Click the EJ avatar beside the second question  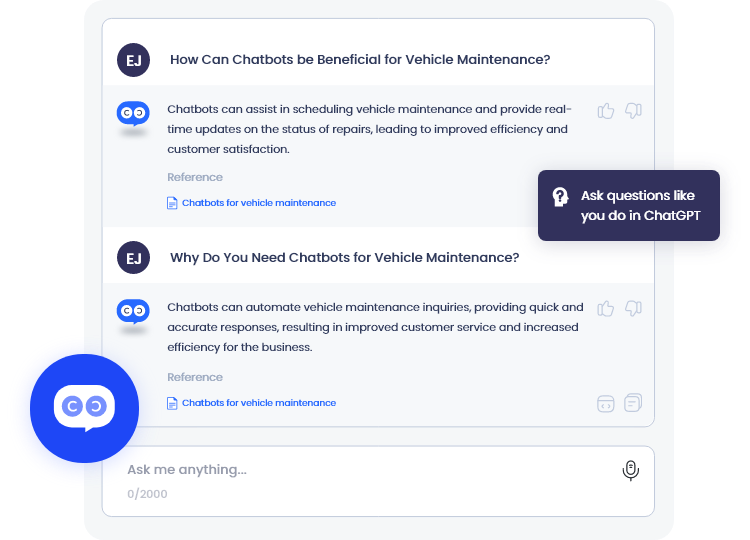pyautogui.click(x=133, y=258)
